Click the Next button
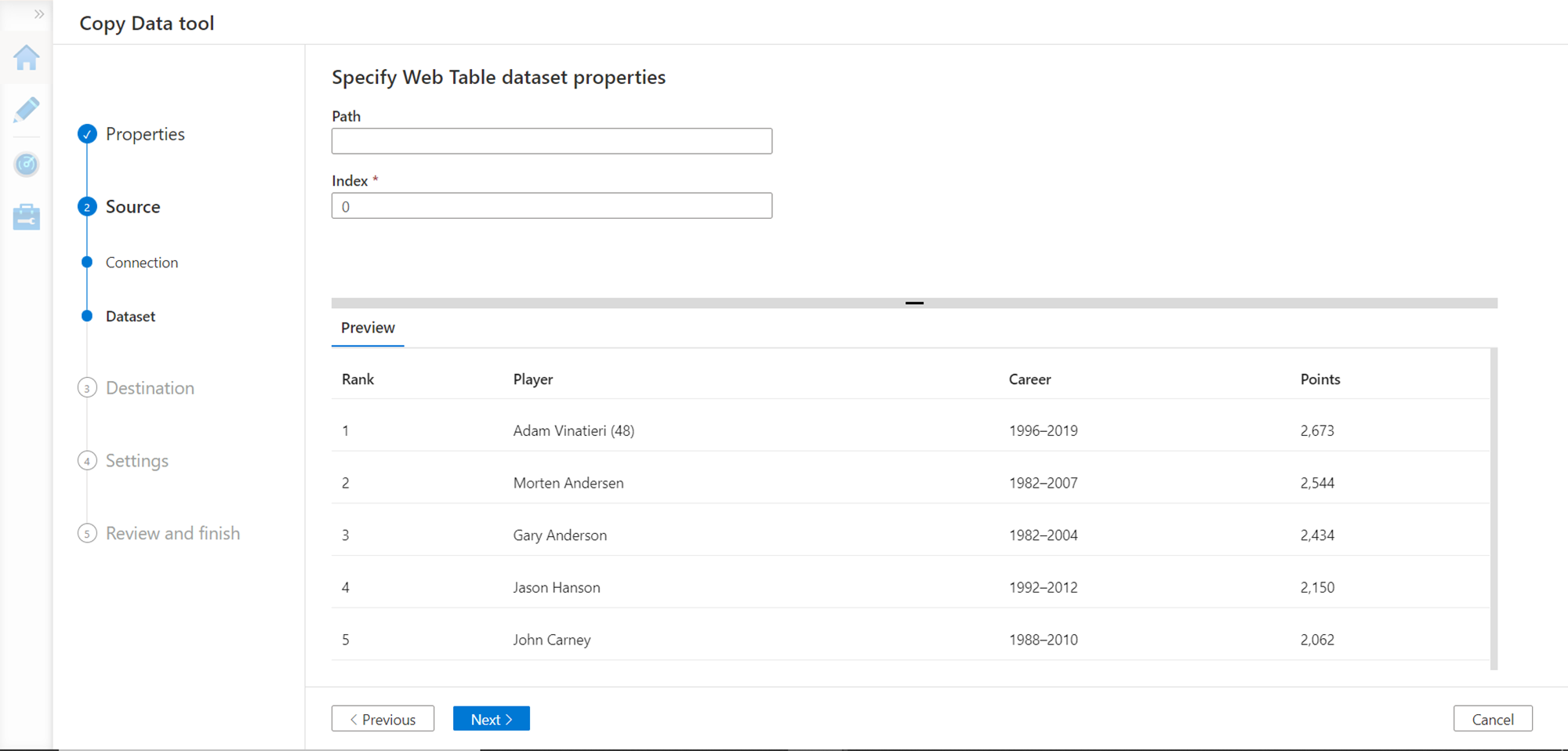This screenshot has height=751, width=1568. [491, 719]
